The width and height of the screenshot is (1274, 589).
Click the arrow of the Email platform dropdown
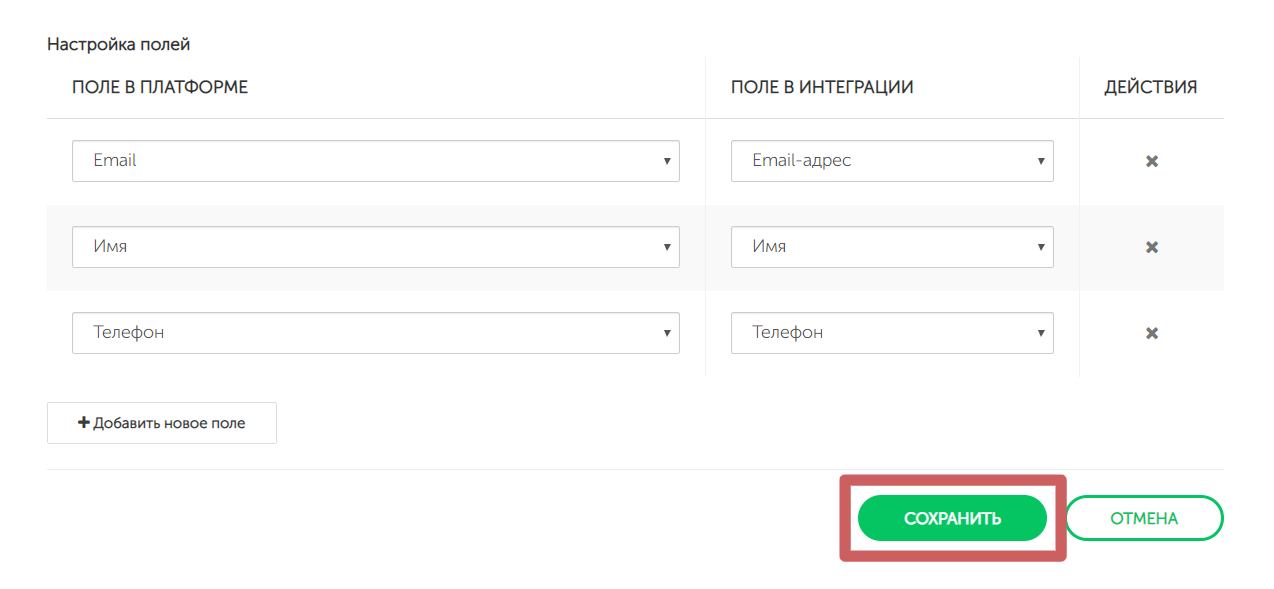(x=667, y=161)
